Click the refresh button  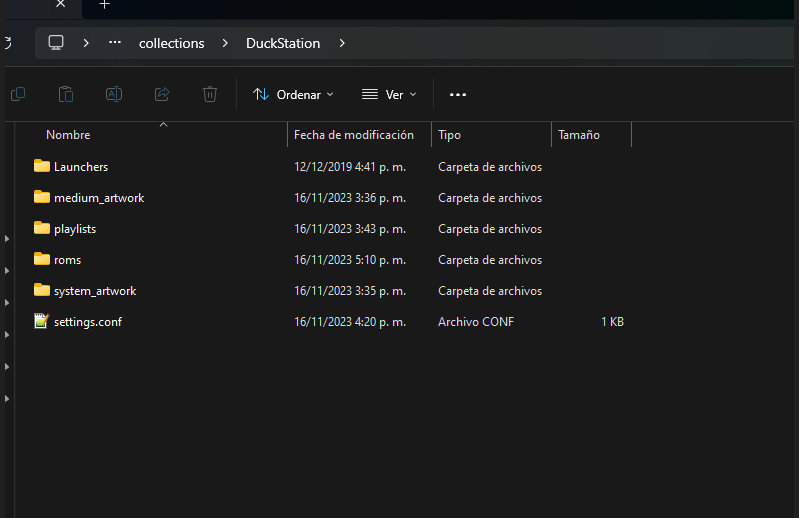(7, 43)
